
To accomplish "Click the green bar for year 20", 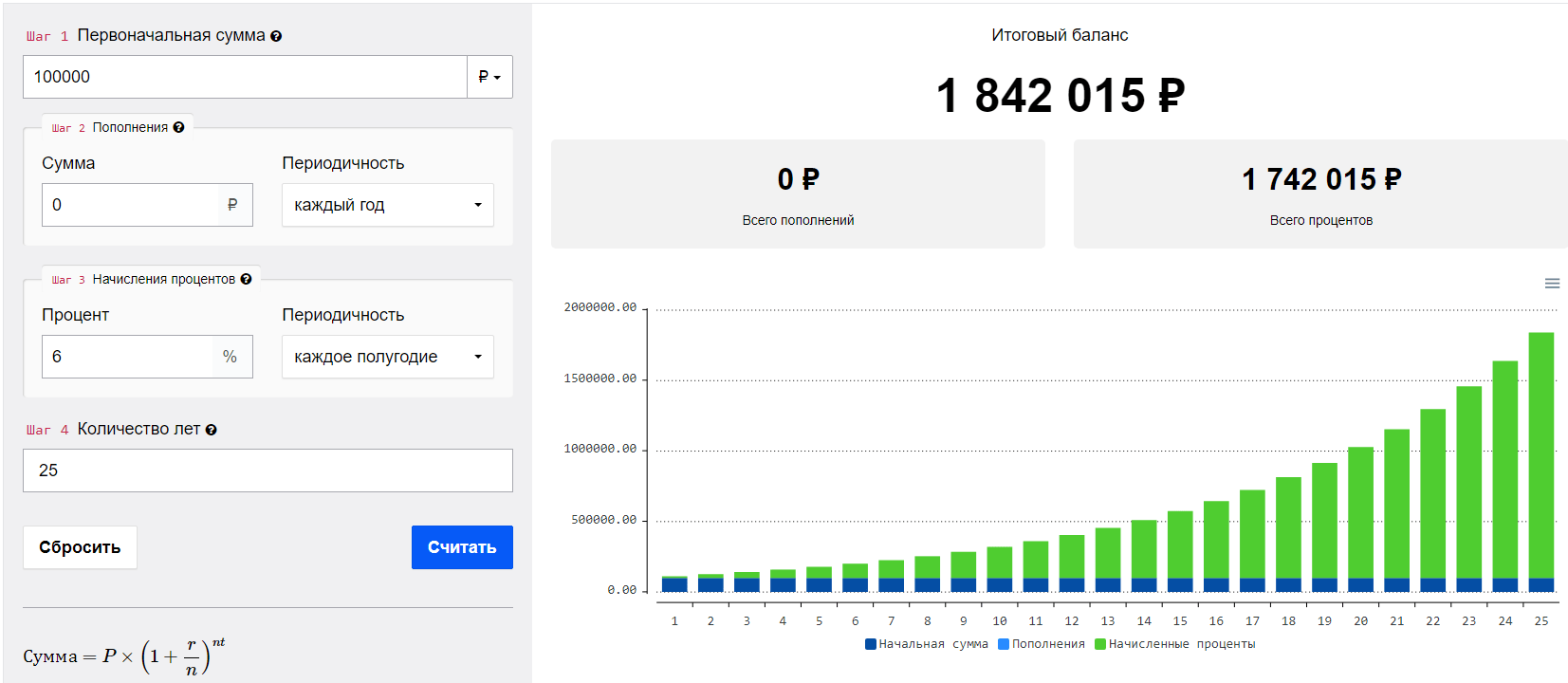I will pyautogui.click(x=1360, y=512).
